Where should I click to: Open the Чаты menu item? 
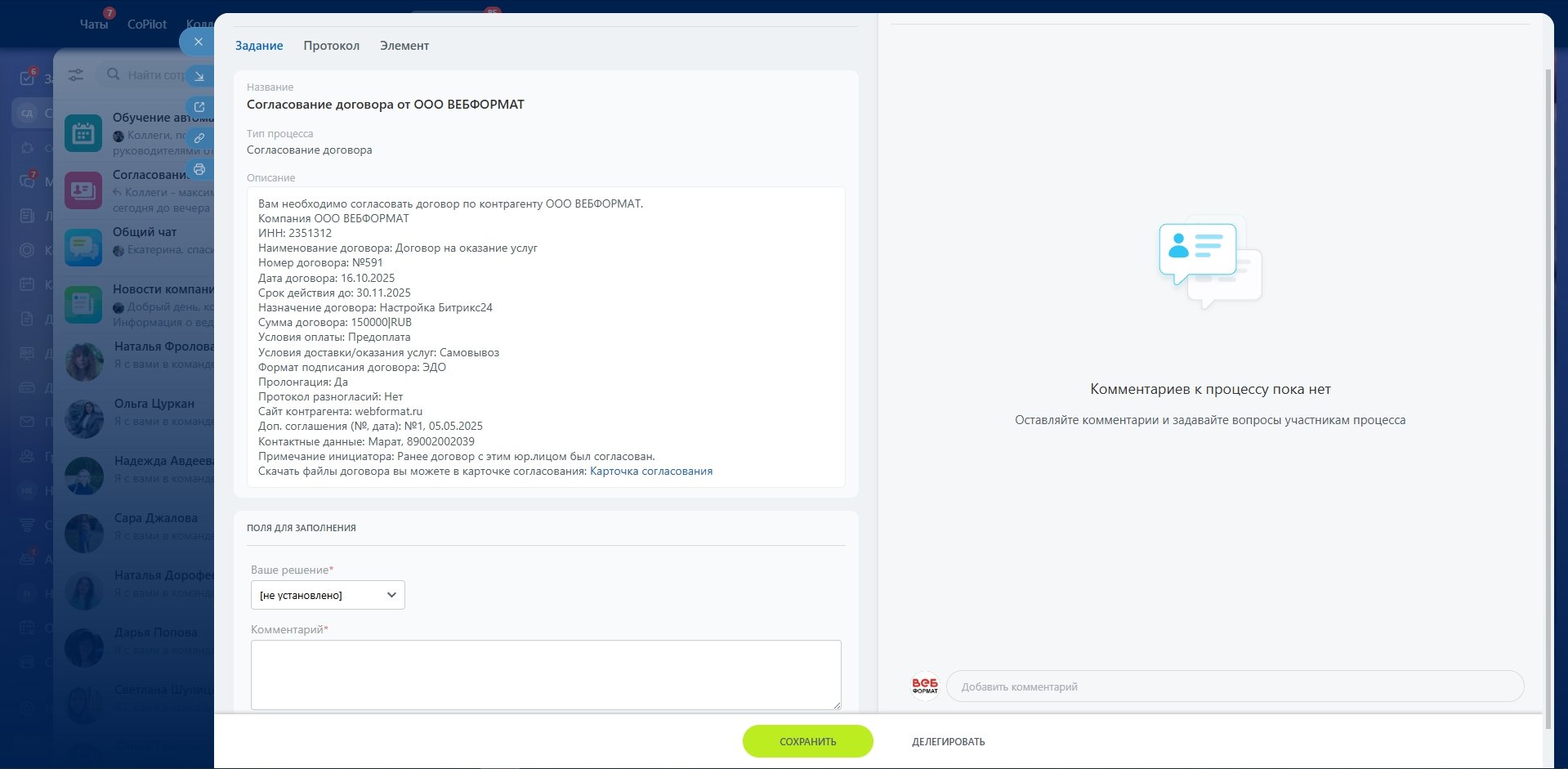click(x=94, y=25)
